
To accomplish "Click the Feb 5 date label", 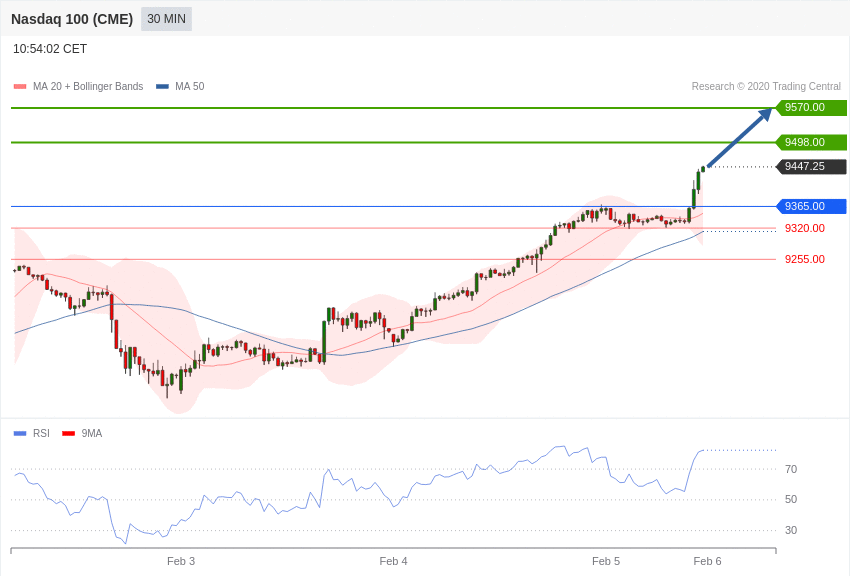I will [606, 561].
